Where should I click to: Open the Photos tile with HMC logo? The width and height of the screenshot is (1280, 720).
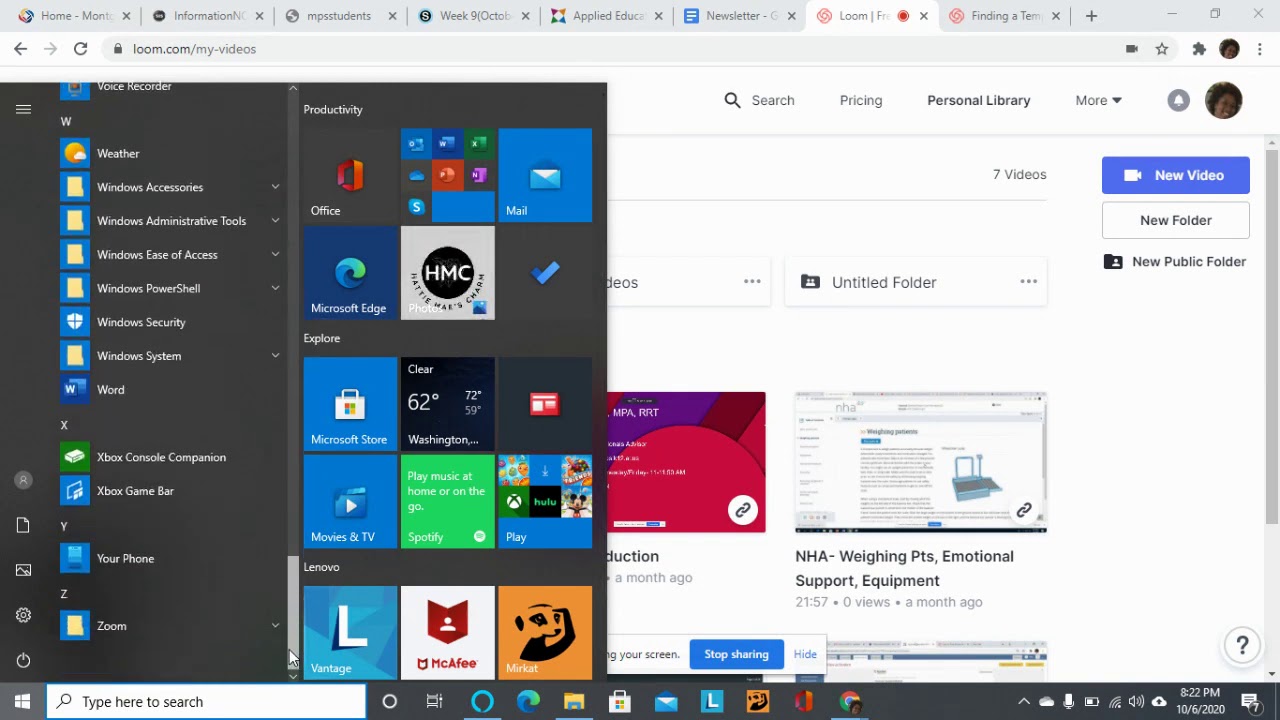[x=447, y=273]
